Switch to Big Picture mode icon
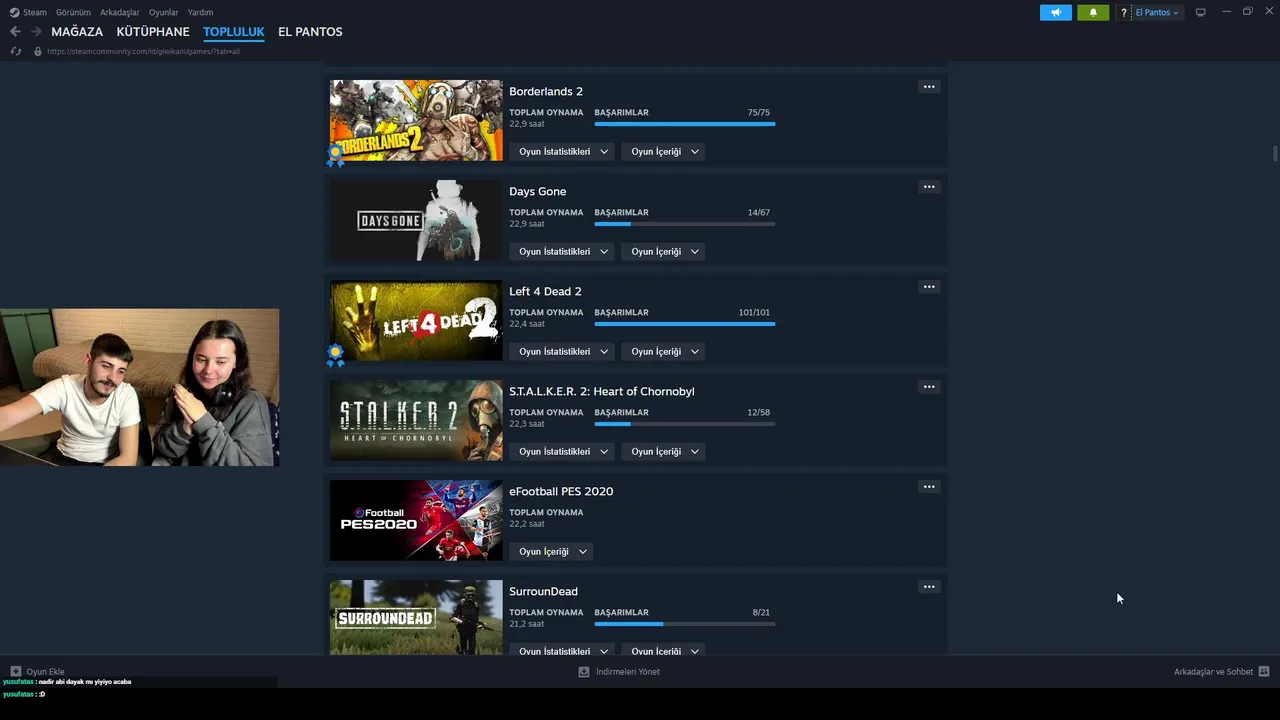This screenshot has width=1280, height=720. [x=1201, y=12]
